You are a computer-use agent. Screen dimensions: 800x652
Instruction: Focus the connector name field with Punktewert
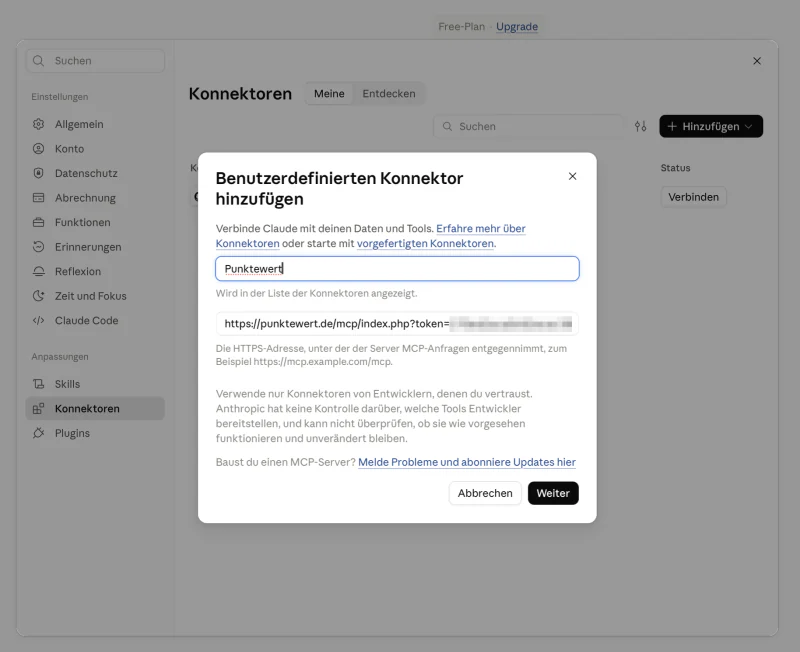click(397, 268)
